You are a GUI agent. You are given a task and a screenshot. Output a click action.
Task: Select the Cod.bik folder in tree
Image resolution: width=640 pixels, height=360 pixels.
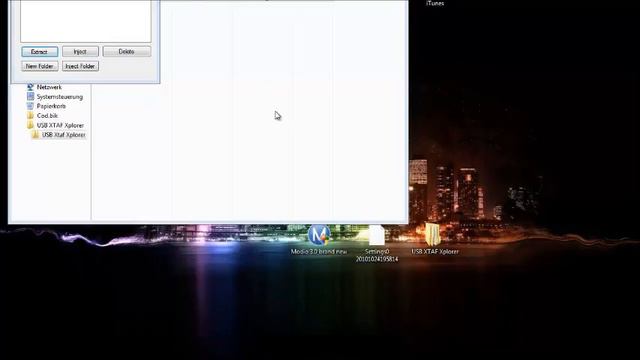[47, 116]
